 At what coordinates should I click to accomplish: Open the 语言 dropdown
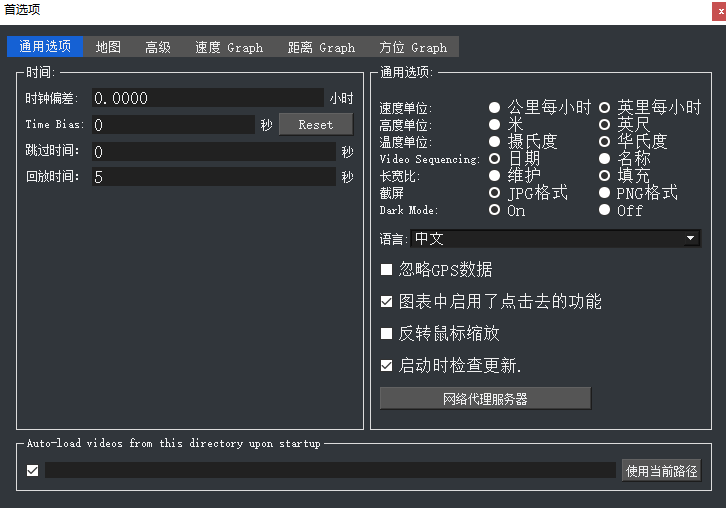point(556,238)
